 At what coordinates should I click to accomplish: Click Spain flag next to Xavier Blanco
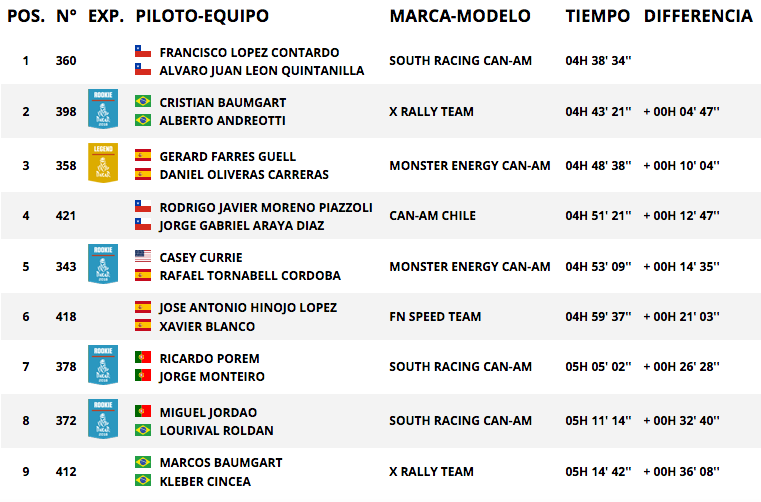point(143,325)
